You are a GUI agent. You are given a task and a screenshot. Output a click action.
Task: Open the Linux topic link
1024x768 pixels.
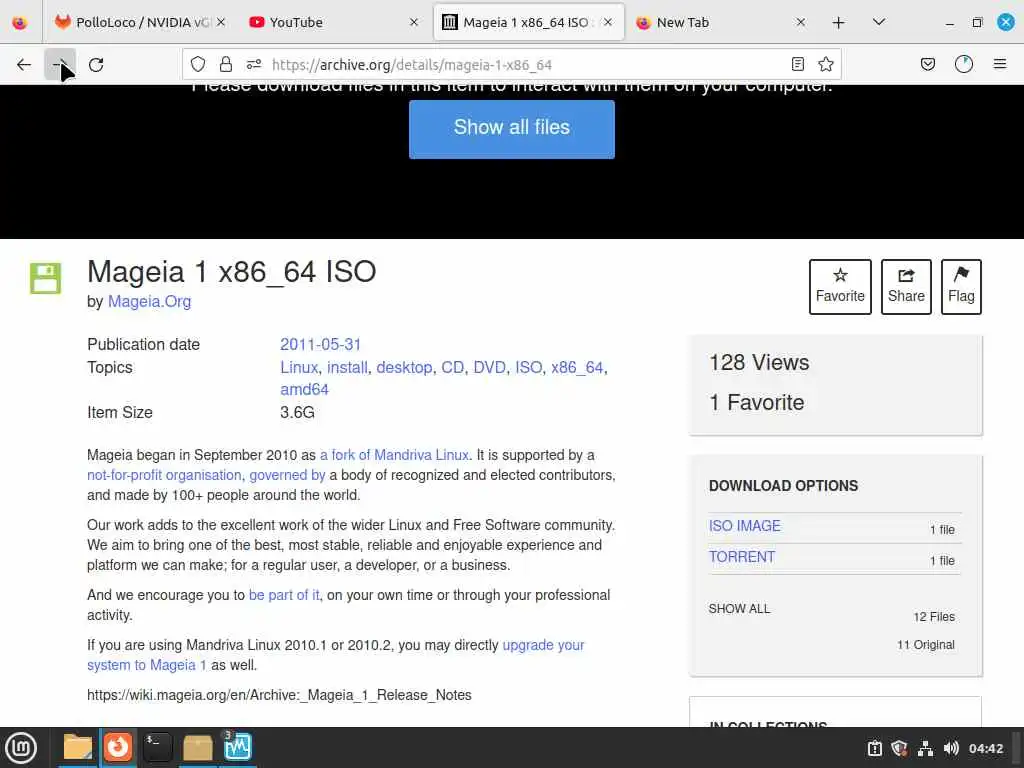(x=299, y=367)
